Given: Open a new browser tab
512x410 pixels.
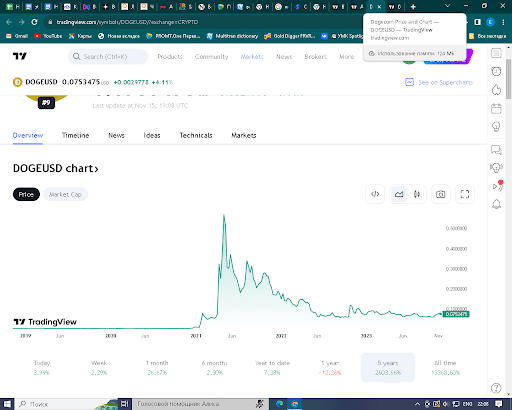Looking at the screenshot, I should (413, 6).
